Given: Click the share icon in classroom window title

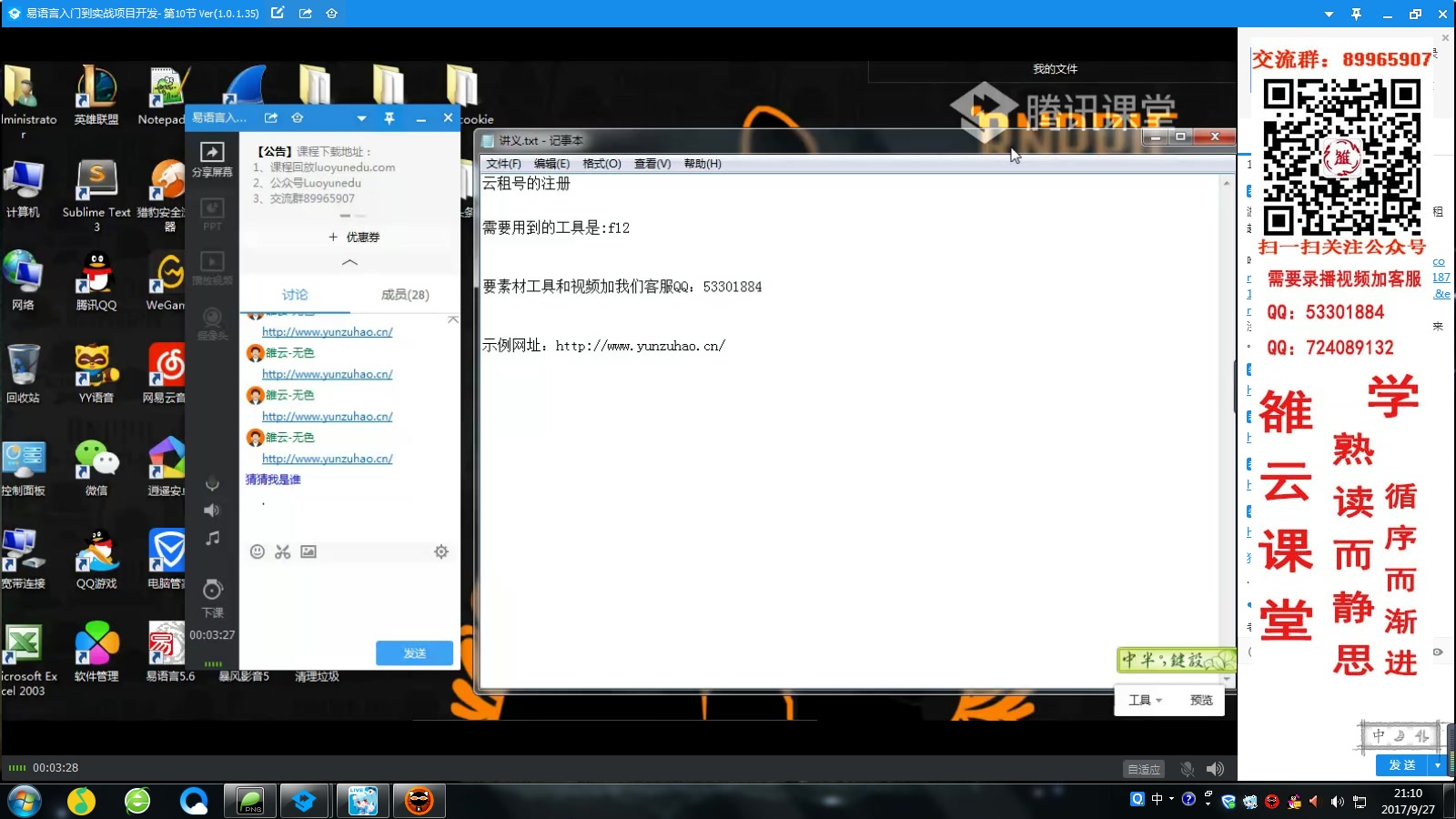Looking at the screenshot, I should pyautogui.click(x=271, y=117).
